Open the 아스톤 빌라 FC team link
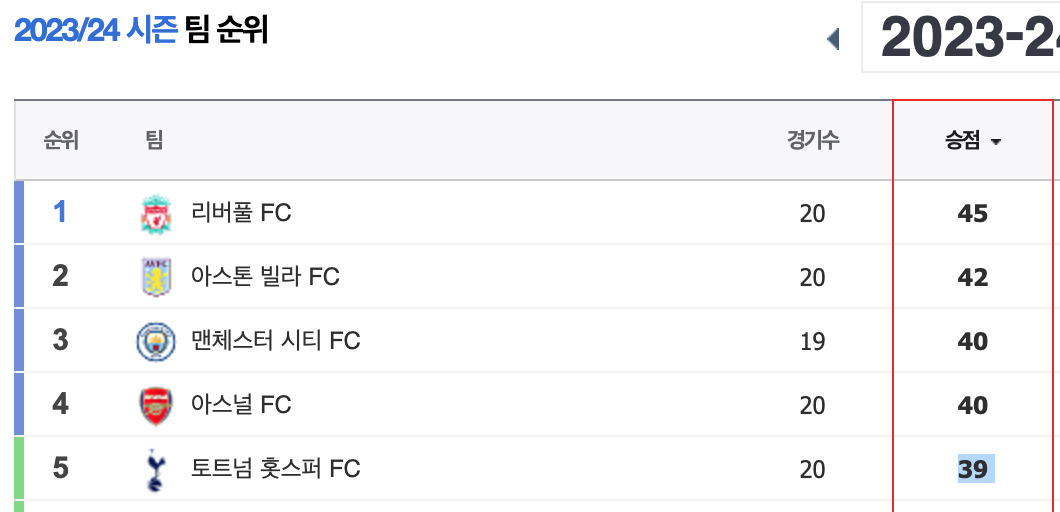Screen dimensions: 1060x512 [x=265, y=277]
